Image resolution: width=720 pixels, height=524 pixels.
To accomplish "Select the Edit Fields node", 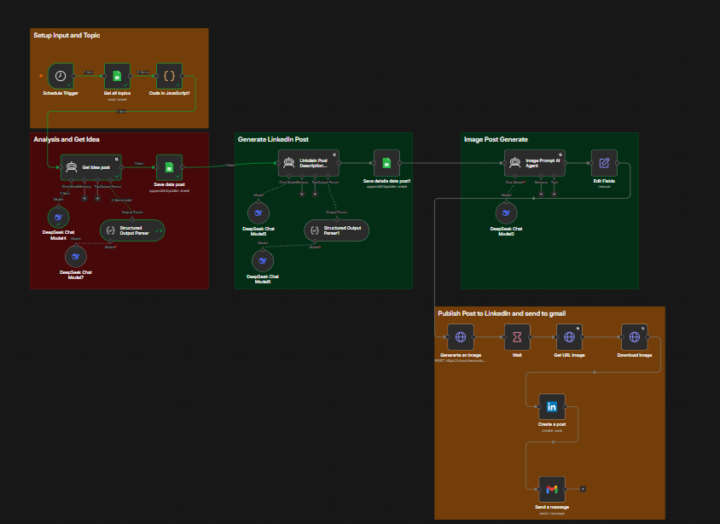I will tap(604, 163).
